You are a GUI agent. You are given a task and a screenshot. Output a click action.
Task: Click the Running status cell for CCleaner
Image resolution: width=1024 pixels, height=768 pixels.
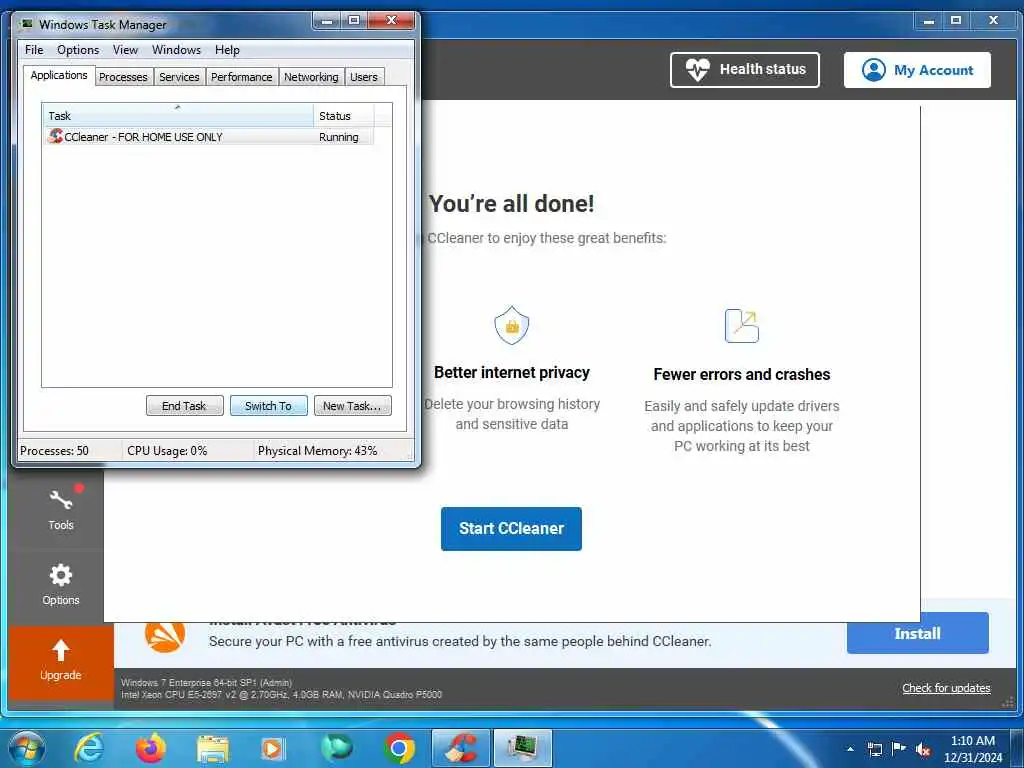click(x=339, y=137)
